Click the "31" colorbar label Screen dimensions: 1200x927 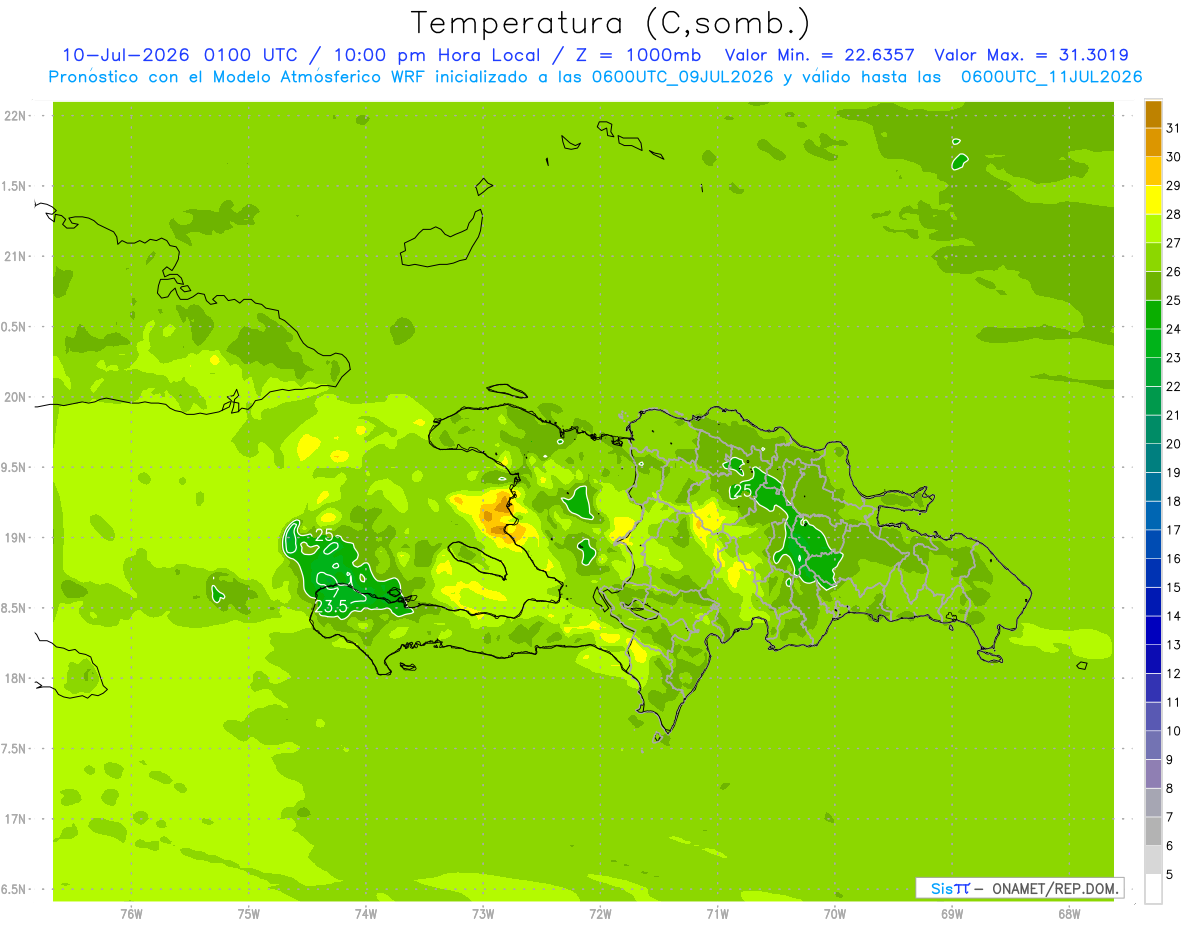(x=1173, y=128)
